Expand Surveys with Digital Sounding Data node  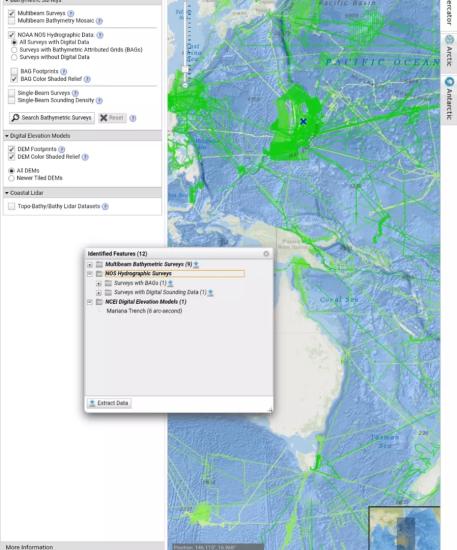coord(99,293)
